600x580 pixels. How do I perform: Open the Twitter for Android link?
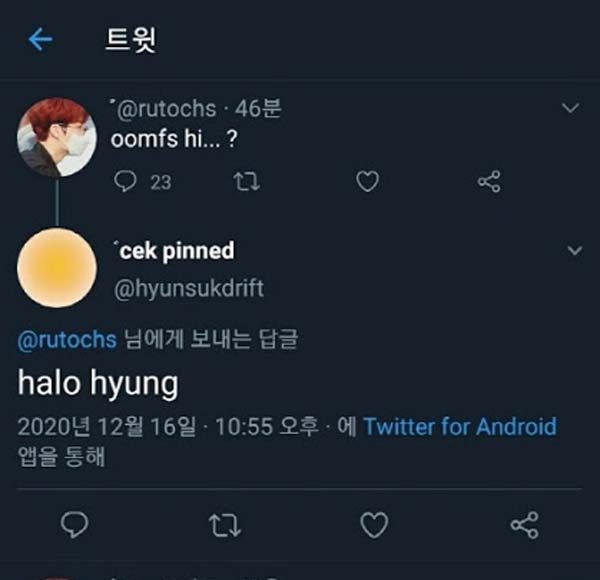(x=459, y=427)
